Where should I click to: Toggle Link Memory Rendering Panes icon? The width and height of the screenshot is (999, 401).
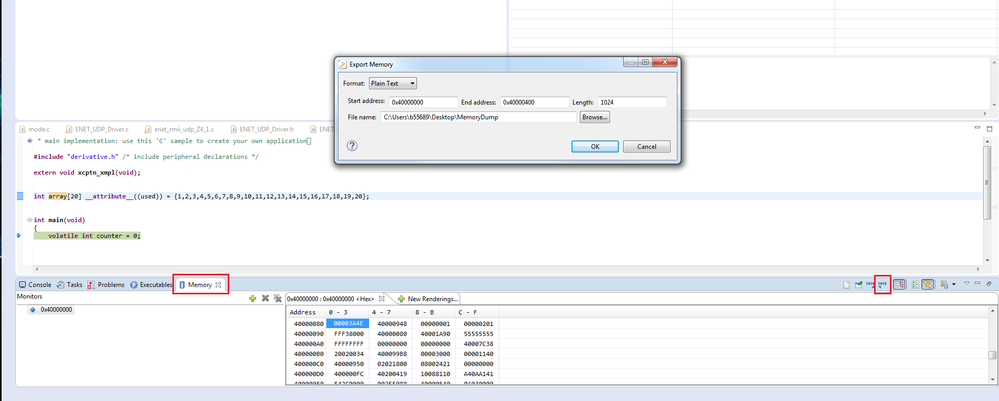(928, 284)
